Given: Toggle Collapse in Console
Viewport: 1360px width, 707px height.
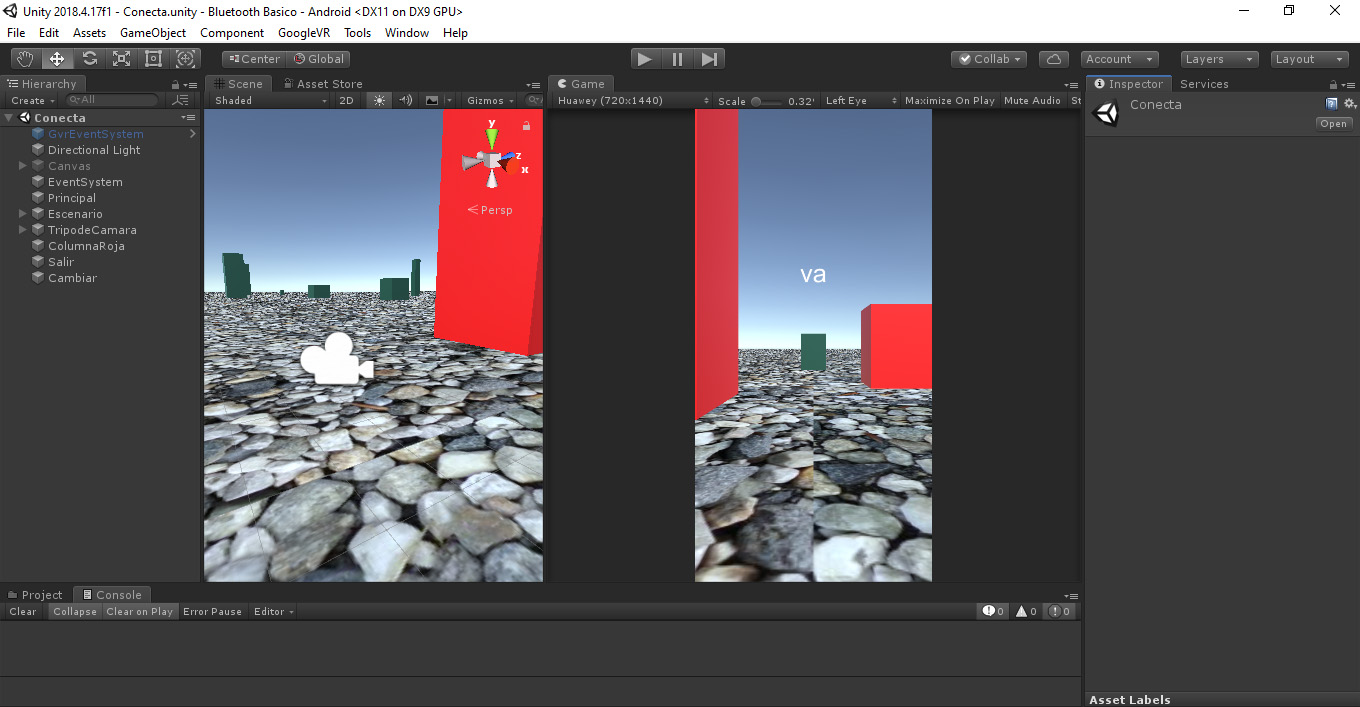Looking at the screenshot, I should 75,611.
